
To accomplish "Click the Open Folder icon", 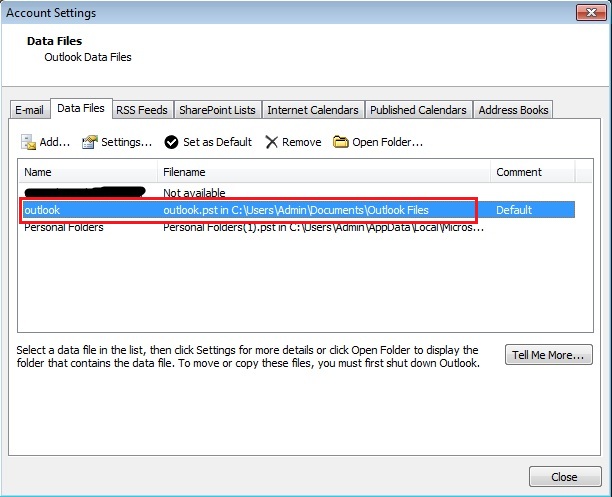I will [341, 142].
